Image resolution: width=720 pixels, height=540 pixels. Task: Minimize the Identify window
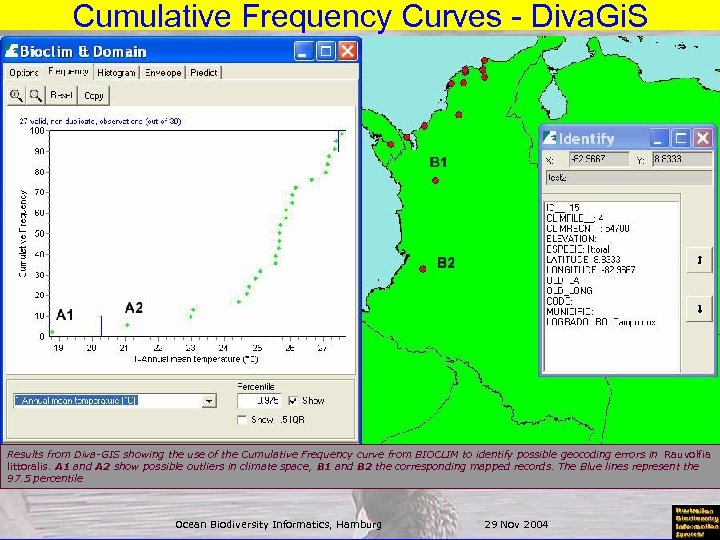(658, 138)
